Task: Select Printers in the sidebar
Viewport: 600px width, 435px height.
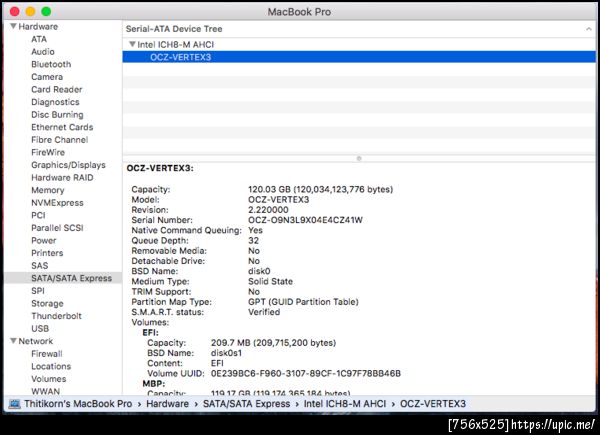Action: 47,253
